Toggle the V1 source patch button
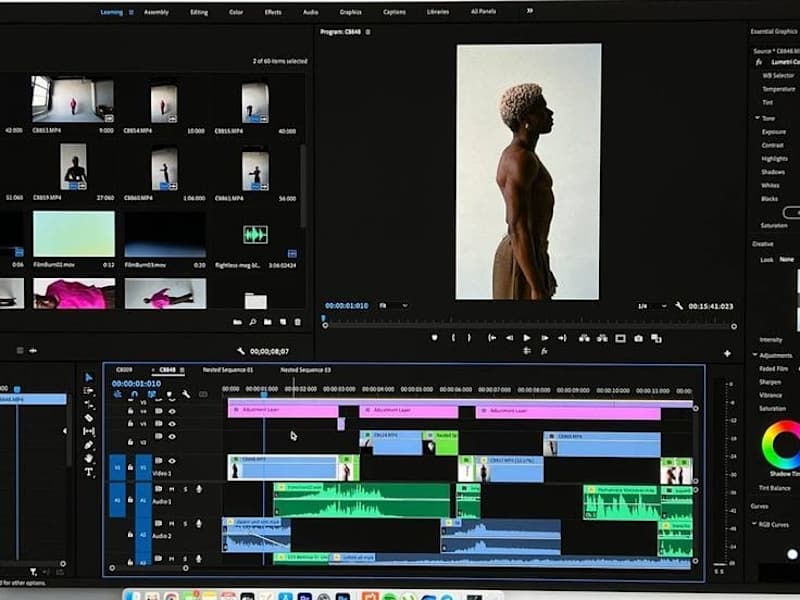Screen dimensions: 800x600 point(117,467)
